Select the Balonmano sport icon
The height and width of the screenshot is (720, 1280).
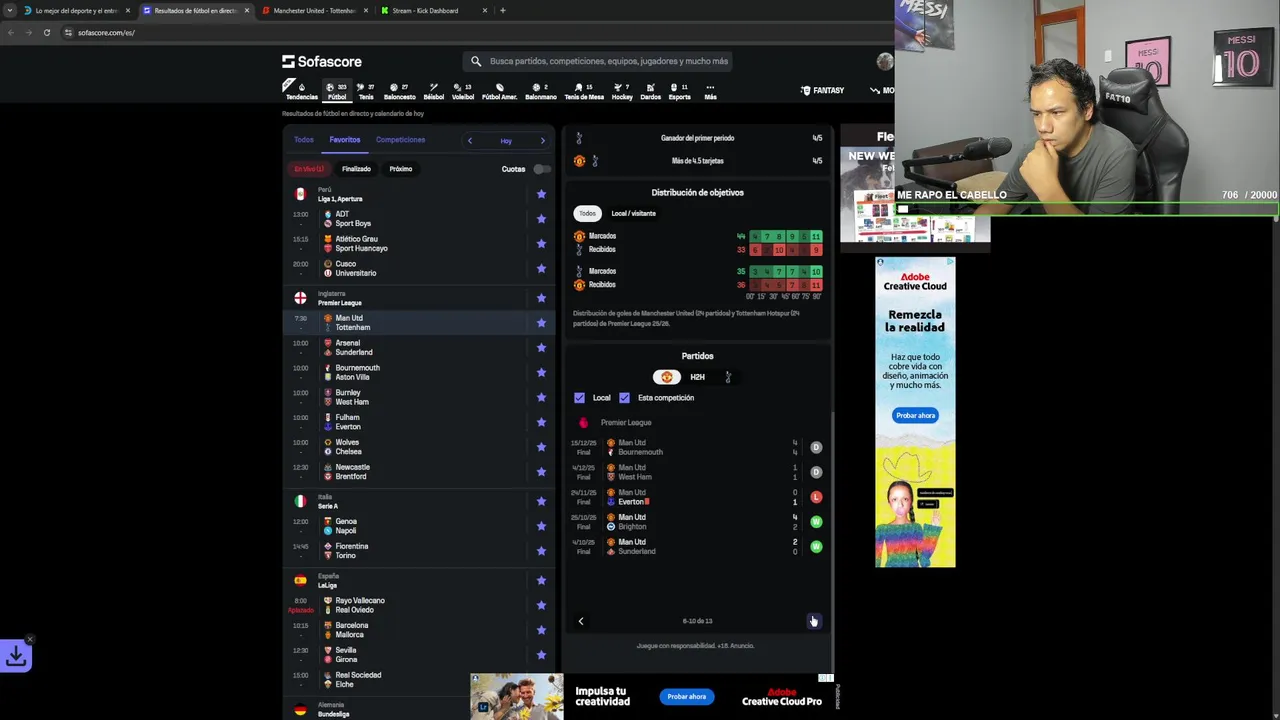point(541,91)
